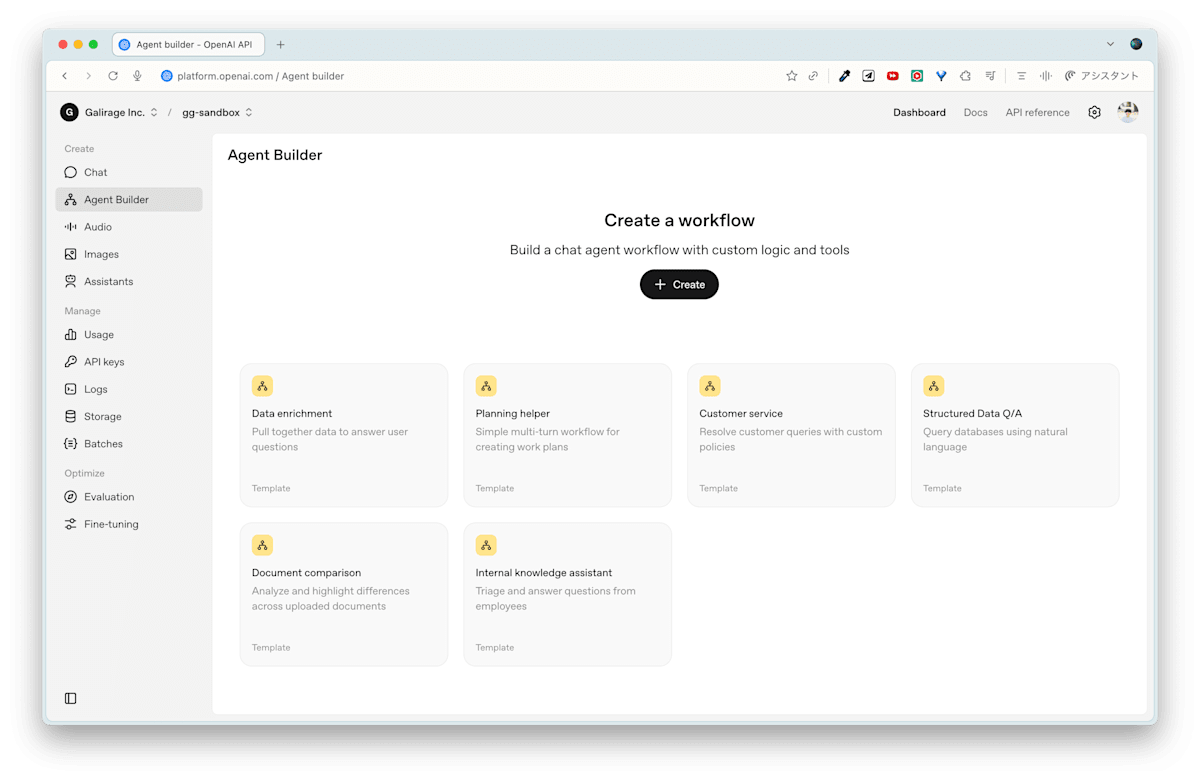Click the アシスタント assistant button
1200x781 pixels.
tap(1102, 76)
